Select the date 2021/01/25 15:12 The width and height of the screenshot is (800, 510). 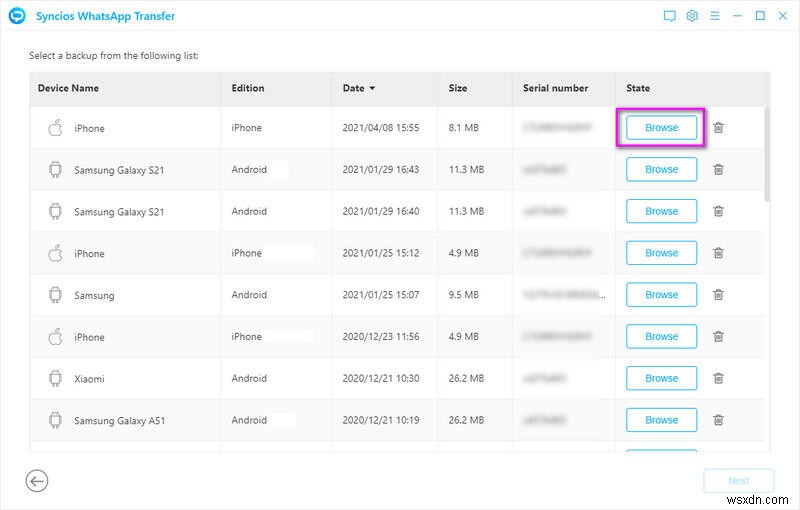(381, 253)
